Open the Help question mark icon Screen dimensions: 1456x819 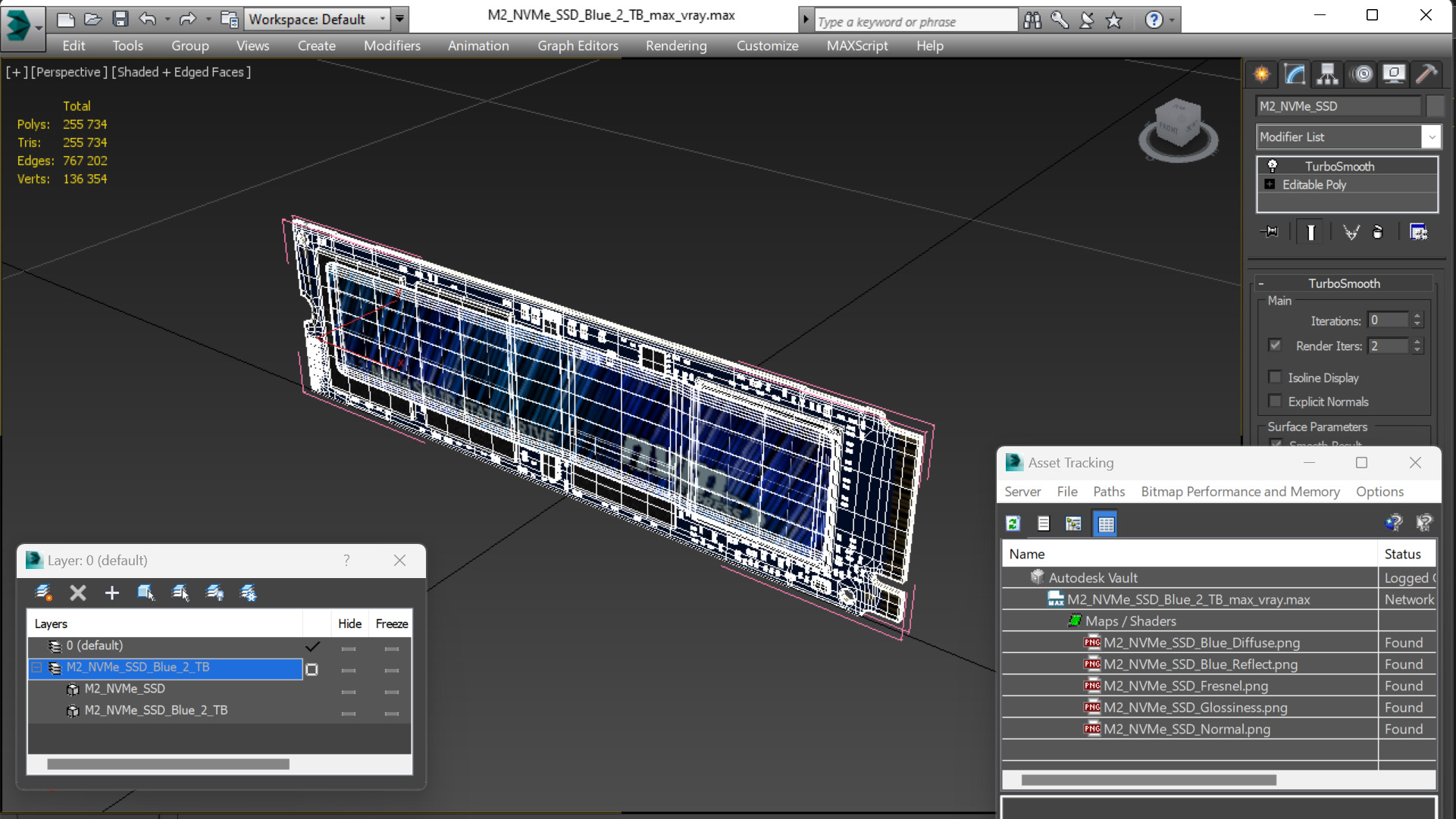[x=1154, y=20]
